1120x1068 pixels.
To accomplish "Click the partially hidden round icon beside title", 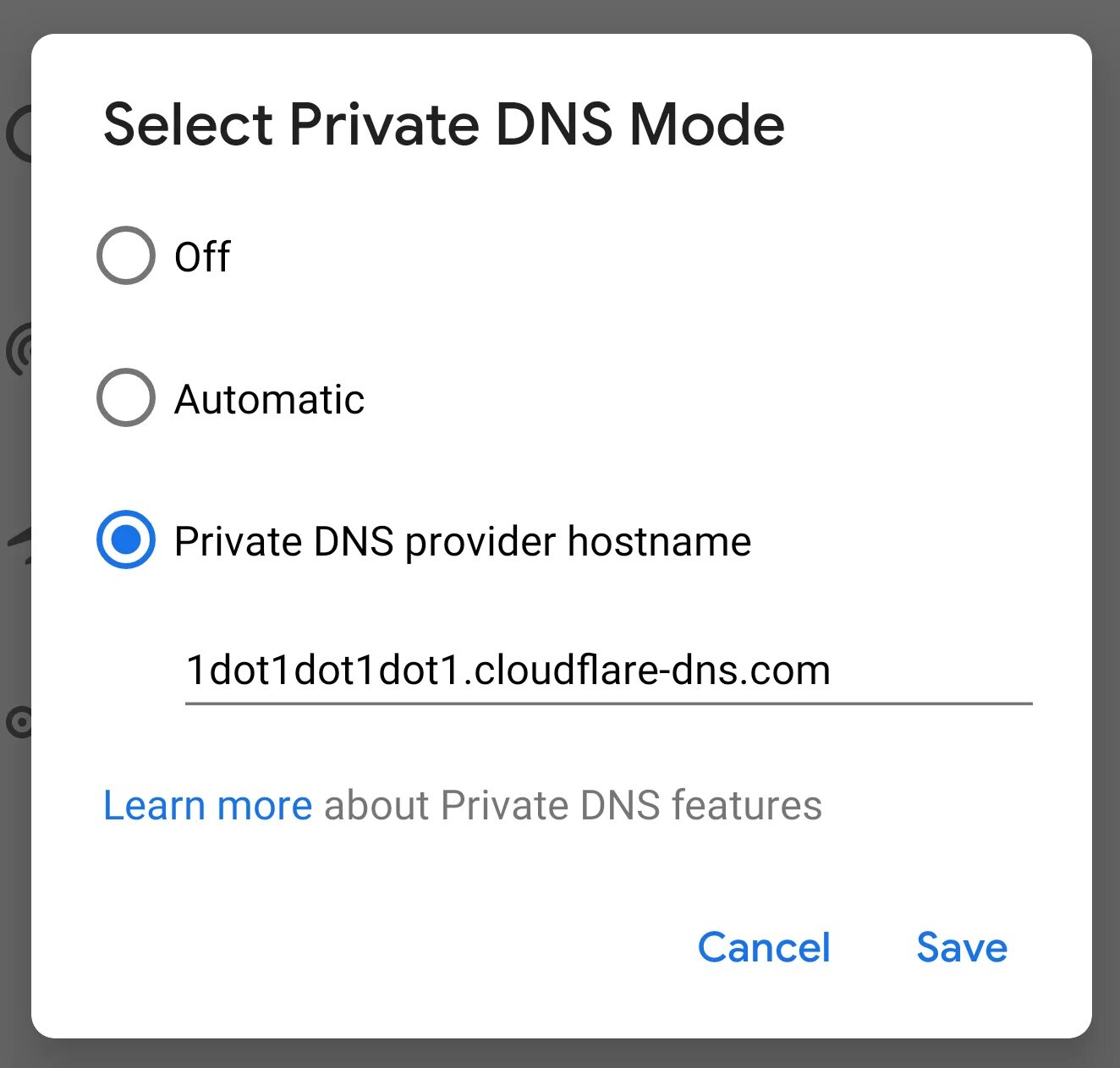I will point(19,134).
